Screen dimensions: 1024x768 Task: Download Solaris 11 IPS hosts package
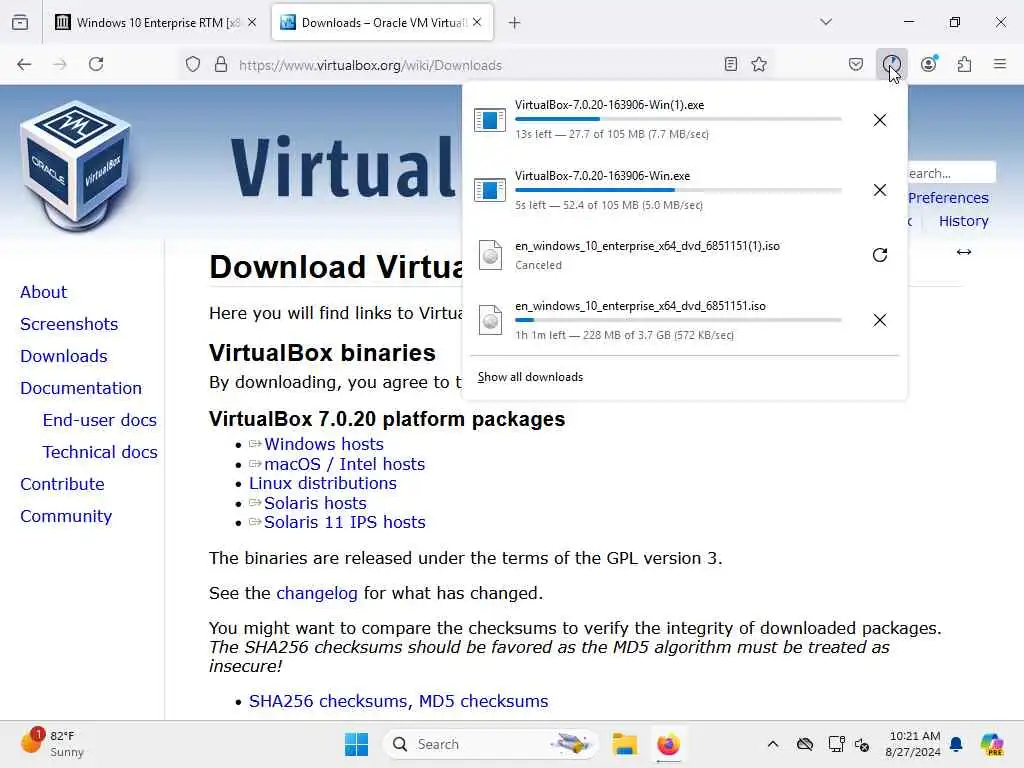(345, 522)
